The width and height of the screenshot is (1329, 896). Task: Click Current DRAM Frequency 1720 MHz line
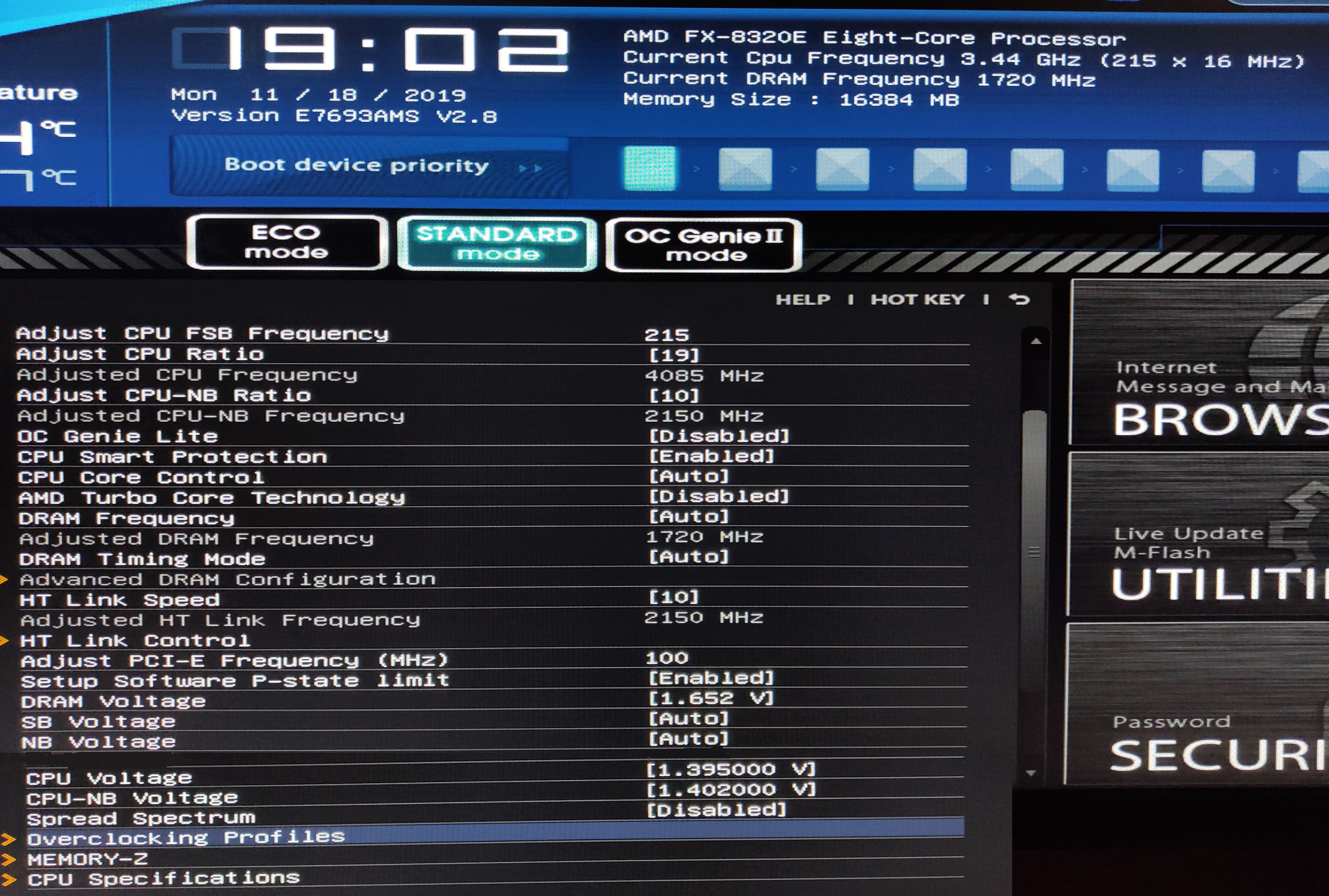(x=859, y=80)
